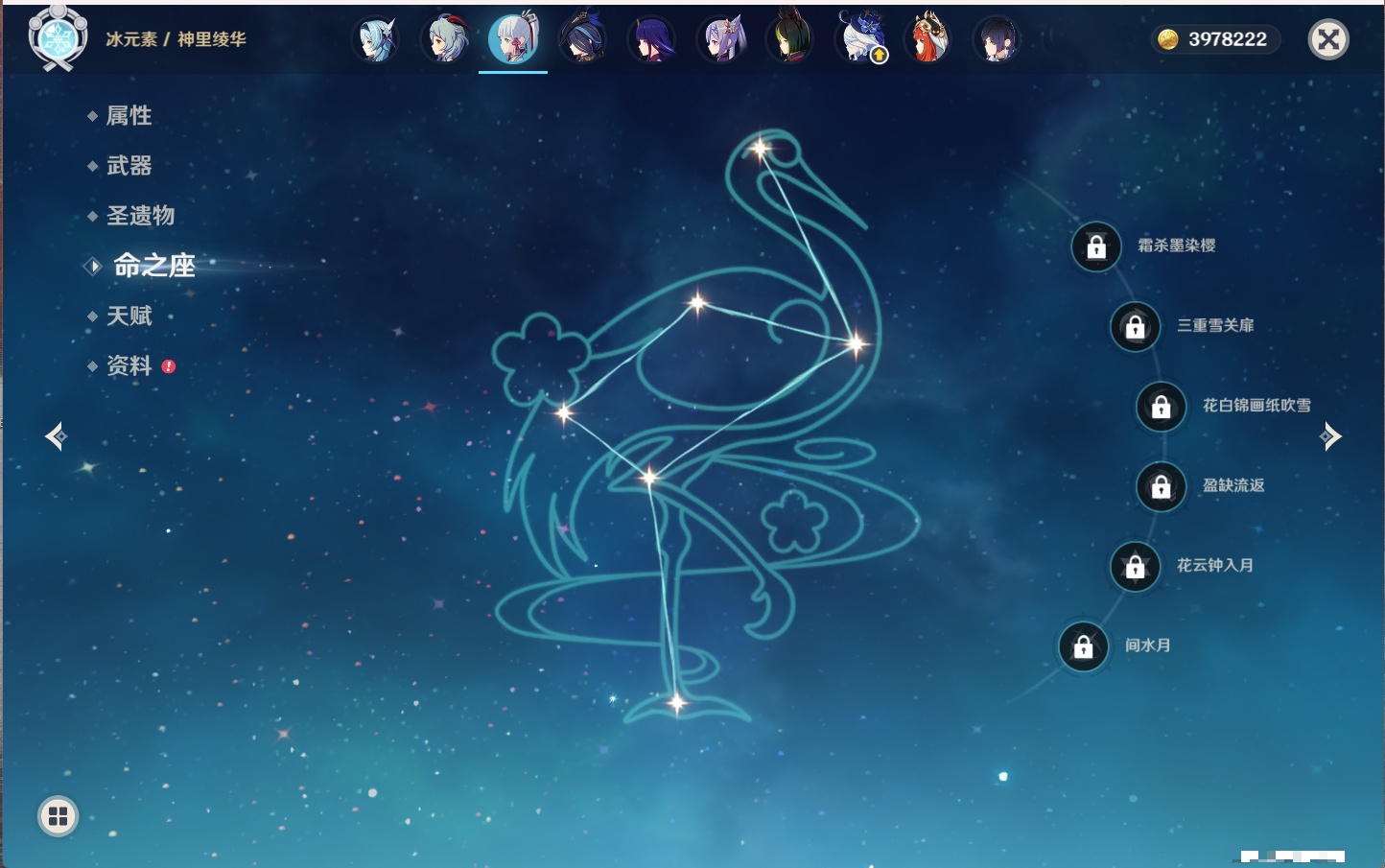Image resolution: width=1385 pixels, height=868 pixels.
Task: Click the lock icon for 间水月
Action: click(x=1083, y=646)
